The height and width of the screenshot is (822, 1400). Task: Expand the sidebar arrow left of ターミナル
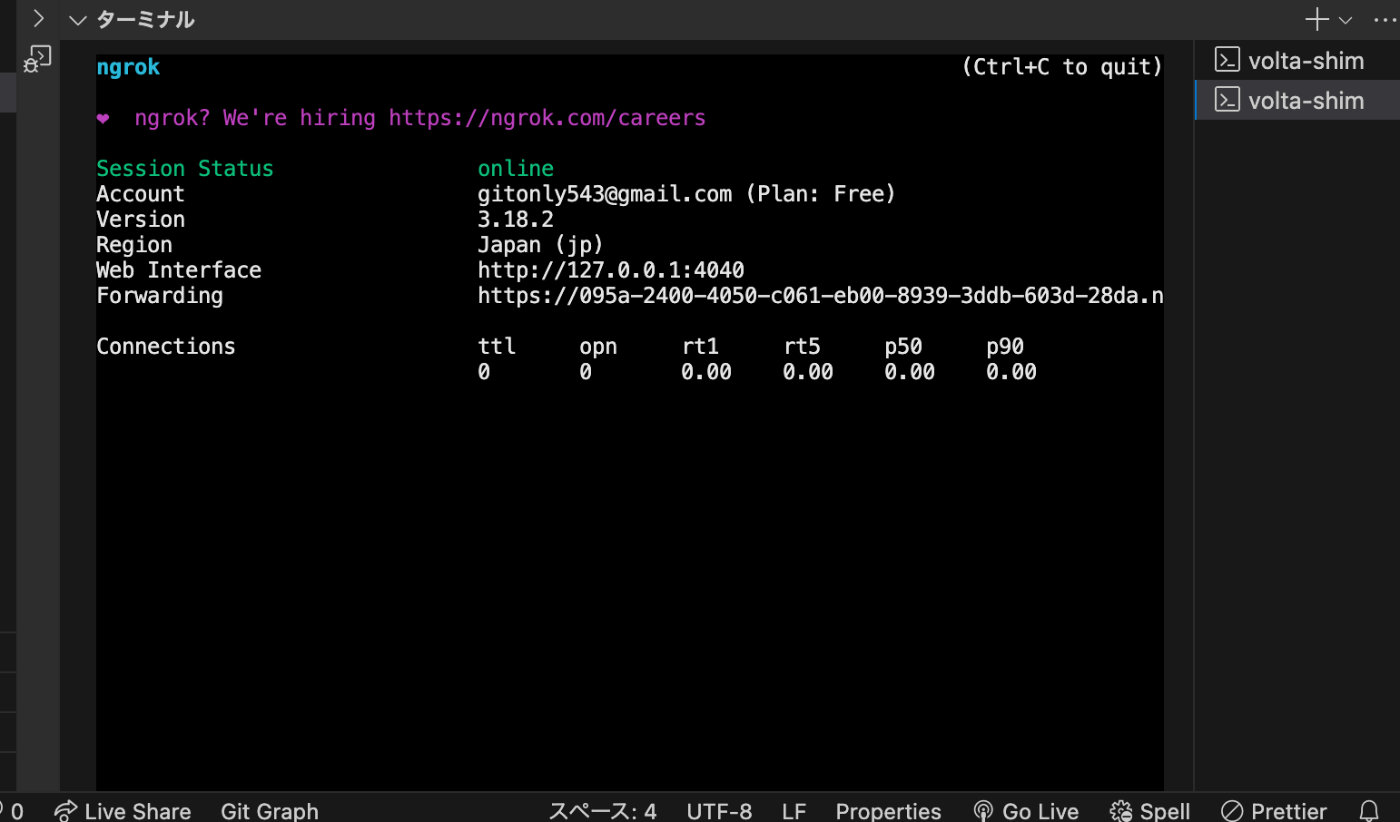pos(39,19)
